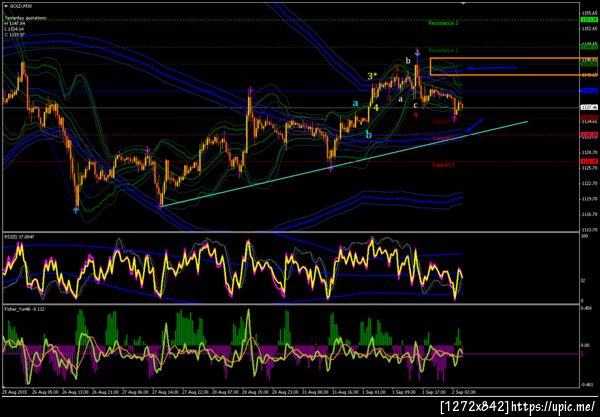The width and height of the screenshot is (600, 417).
Task: Click the yesterday high 'H 1147.84' value
Action: pyautogui.click(x=15, y=23)
